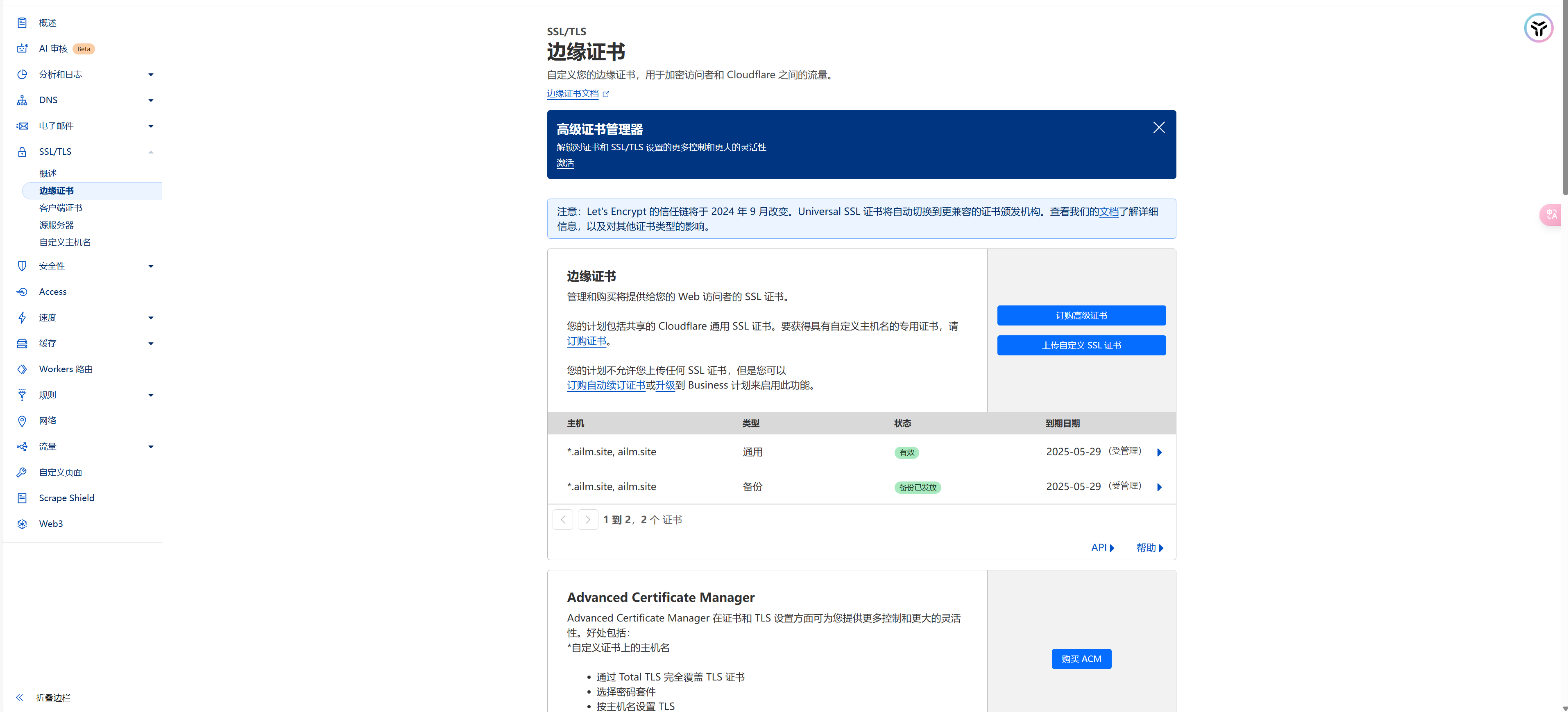The height and width of the screenshot is (712, 1568).
Task: Click the translation extension floating icon
Action: coord(1552,214)
